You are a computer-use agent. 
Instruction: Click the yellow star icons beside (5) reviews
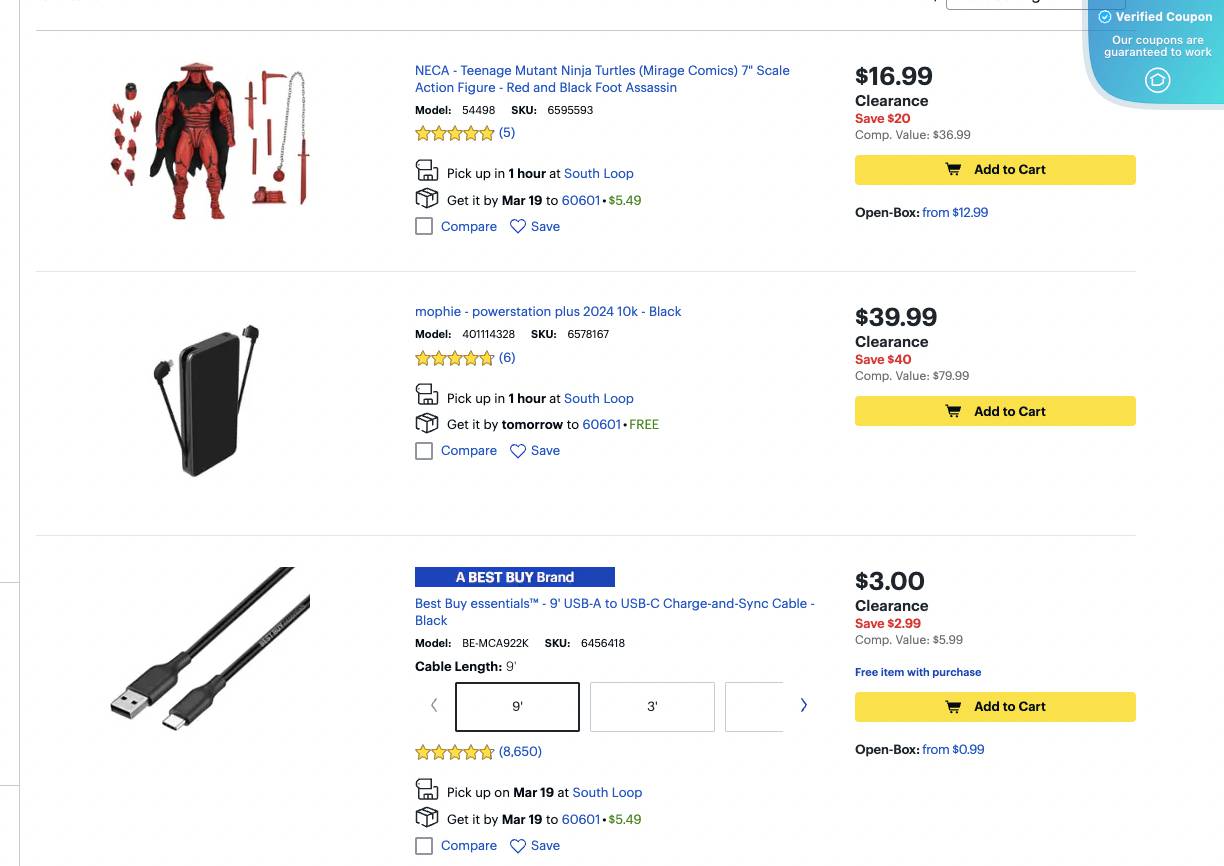(454, 132)
